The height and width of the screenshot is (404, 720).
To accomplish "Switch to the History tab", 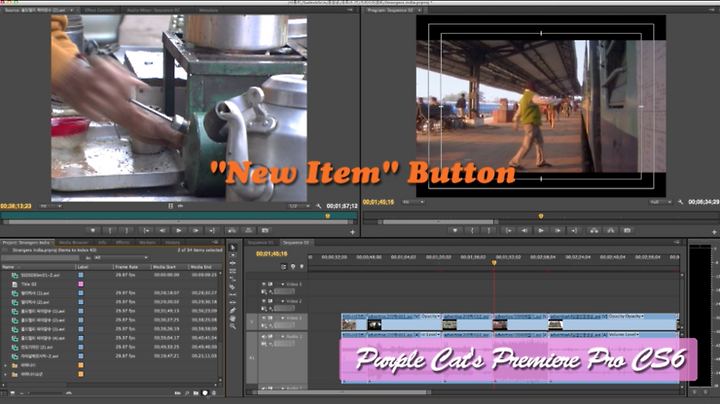I will [172, 242].
